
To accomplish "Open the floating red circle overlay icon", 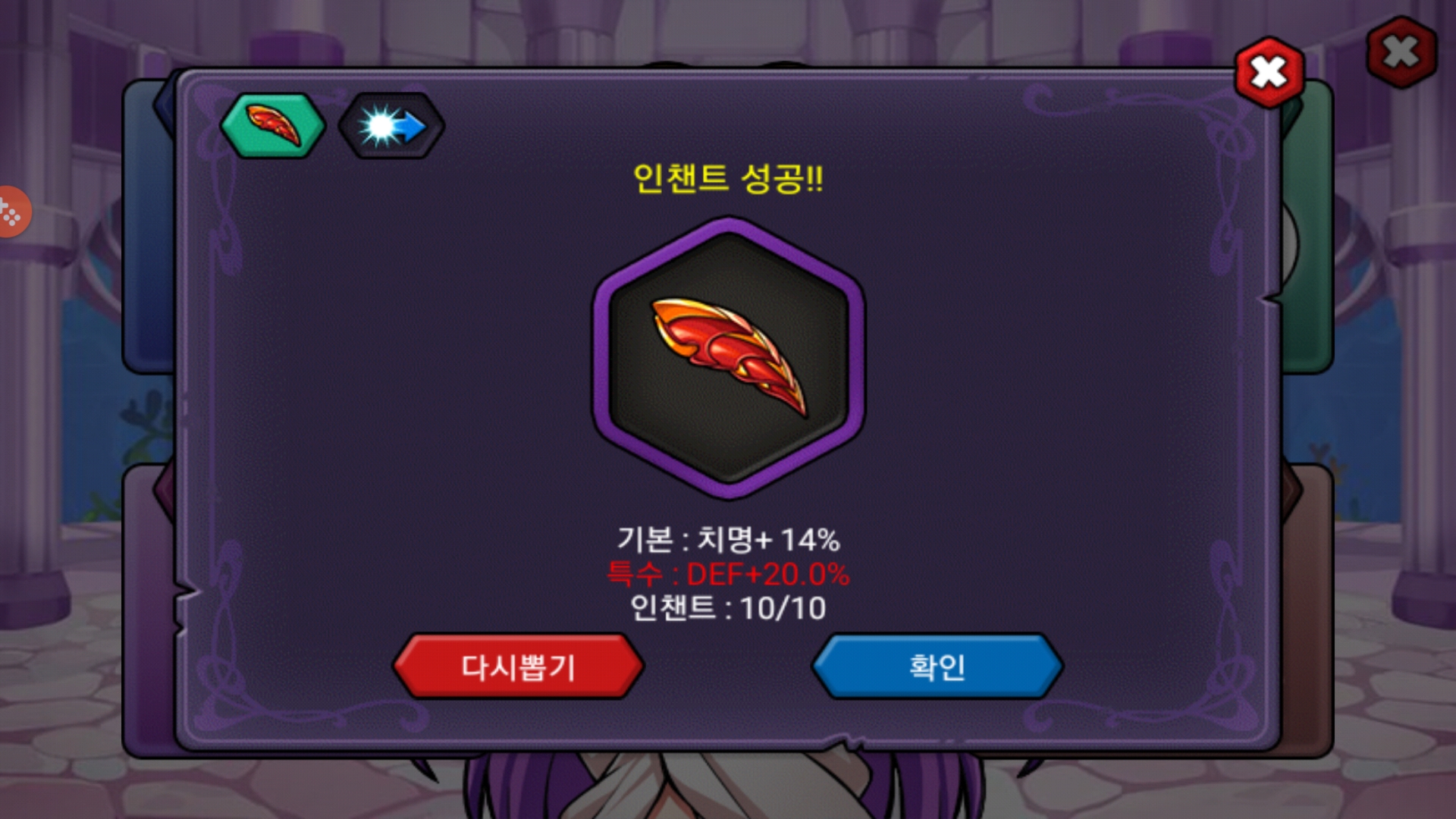I will pyautogui.click(x=12, y=212).
